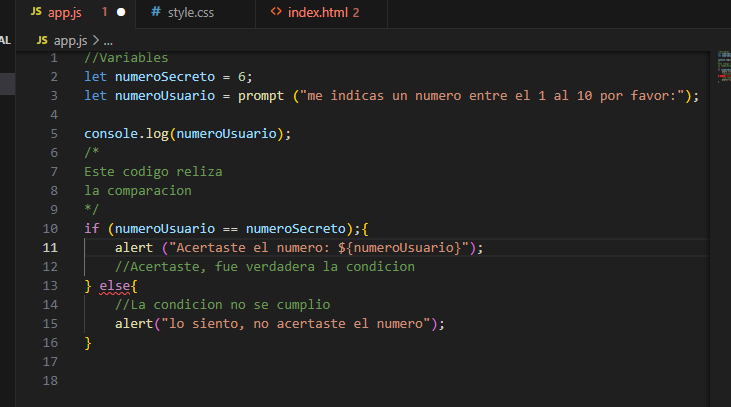Image resolution: width=731 pixels, height=407 pixels.
Task: Click the prompt function call on line 3
Action: point(261,96)
